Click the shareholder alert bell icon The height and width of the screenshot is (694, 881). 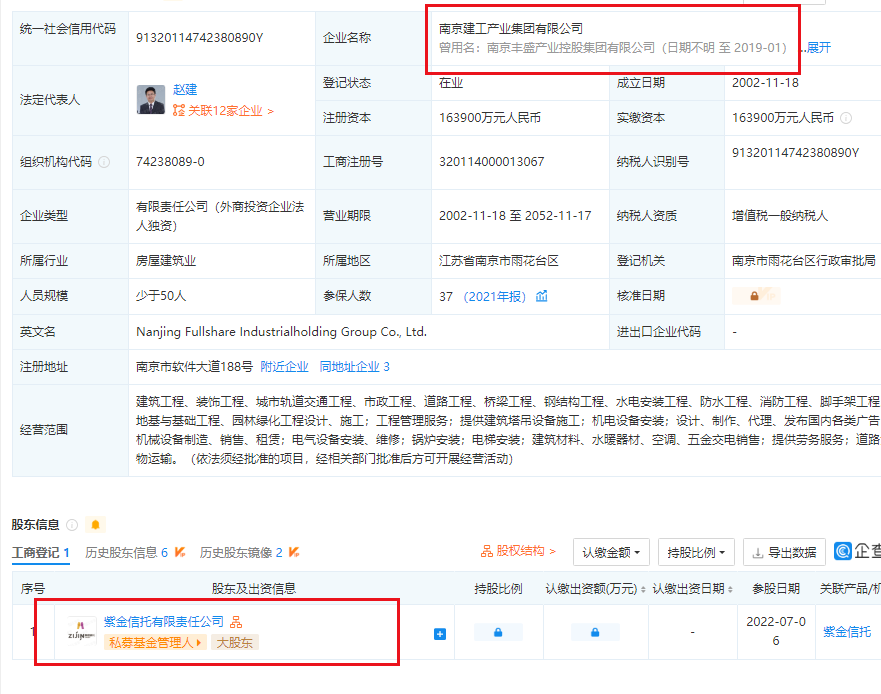[x=95, y=525]
